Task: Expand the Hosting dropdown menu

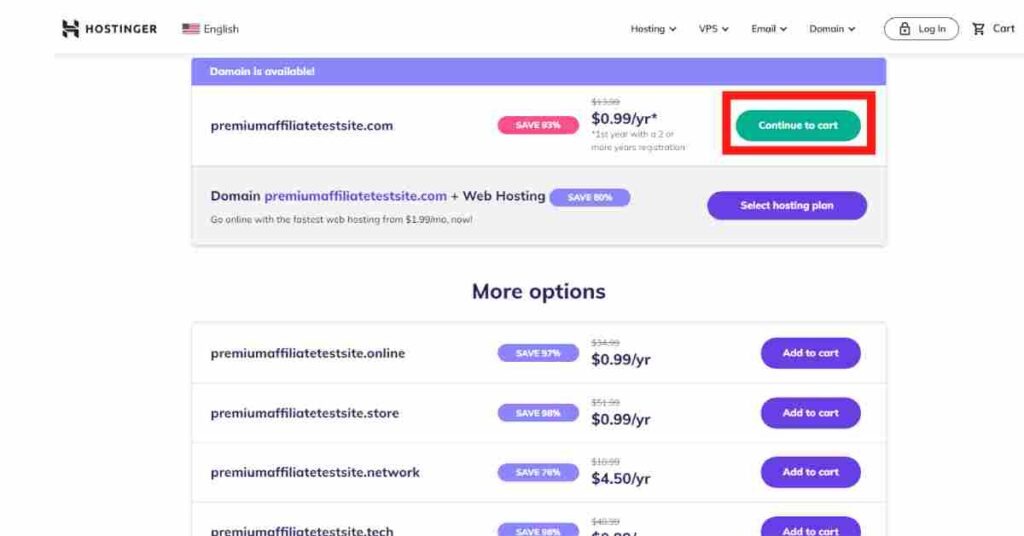Action: (x=653, y=29)
